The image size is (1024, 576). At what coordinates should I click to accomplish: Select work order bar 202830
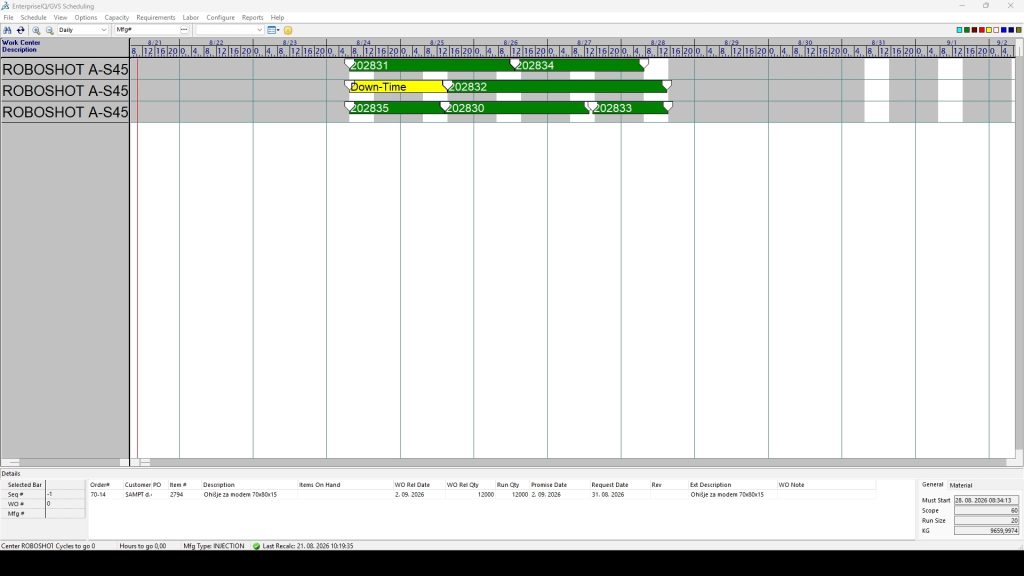point(516,108)
